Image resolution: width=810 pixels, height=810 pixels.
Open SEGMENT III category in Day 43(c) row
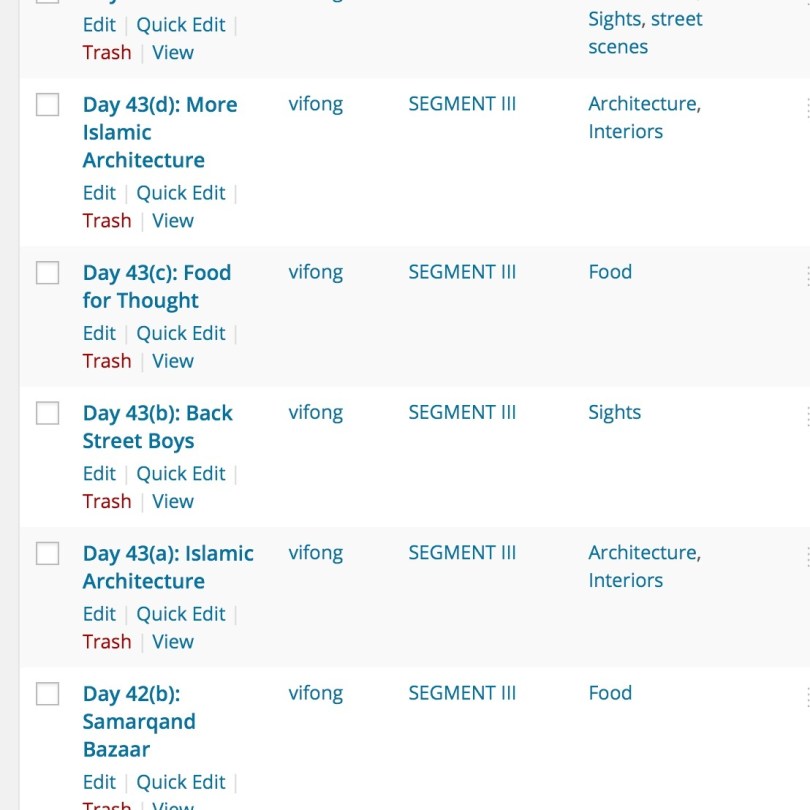[462, 272]
